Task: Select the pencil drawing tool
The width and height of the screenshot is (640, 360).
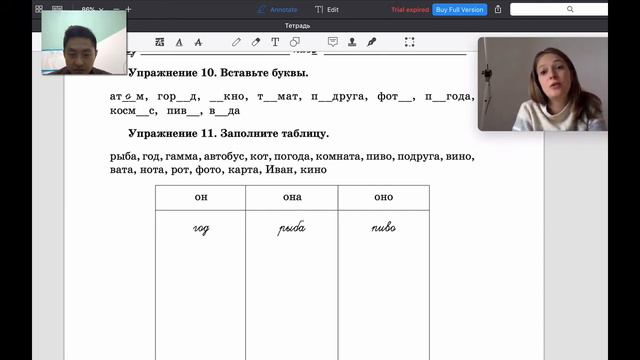Action: pyautogui.click(x=236, y=42)
